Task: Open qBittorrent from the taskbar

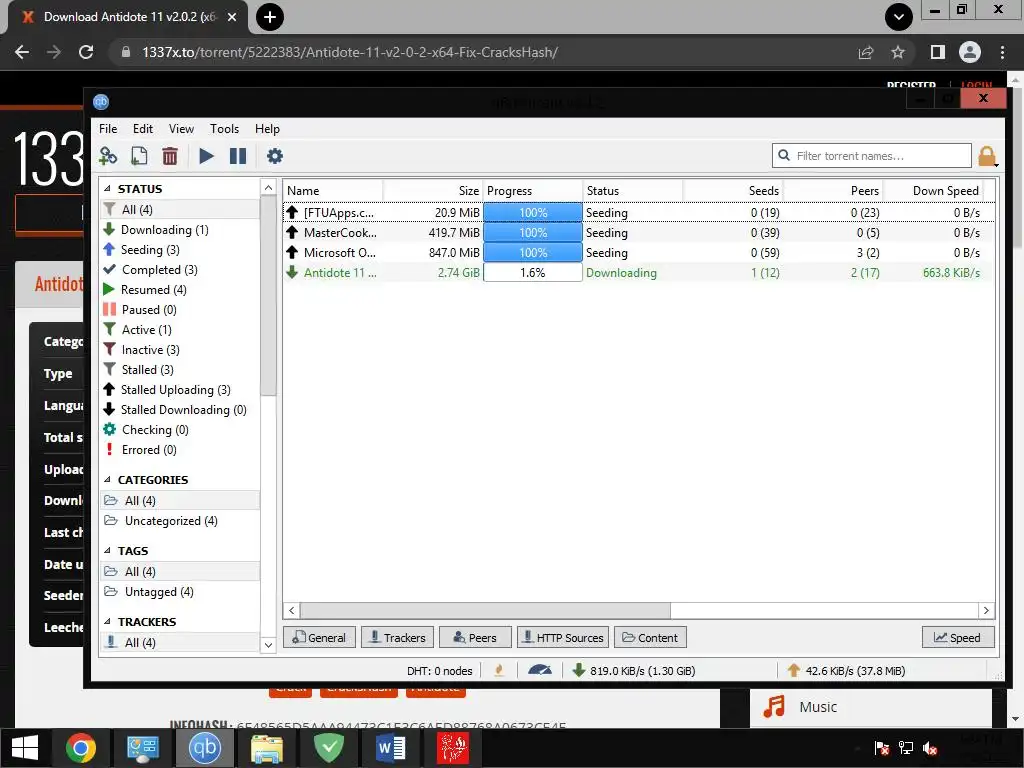Action: [x=205, y=748]
